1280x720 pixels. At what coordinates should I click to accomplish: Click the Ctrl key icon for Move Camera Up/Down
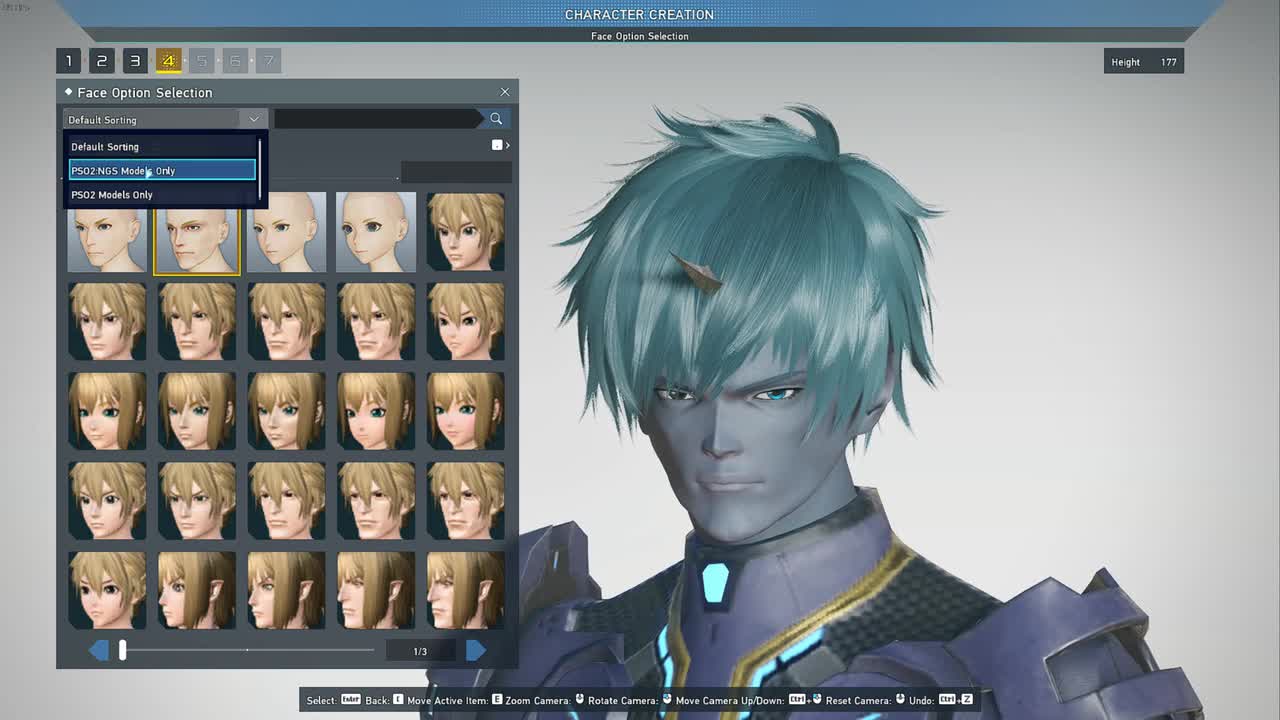tap(797, 699)
